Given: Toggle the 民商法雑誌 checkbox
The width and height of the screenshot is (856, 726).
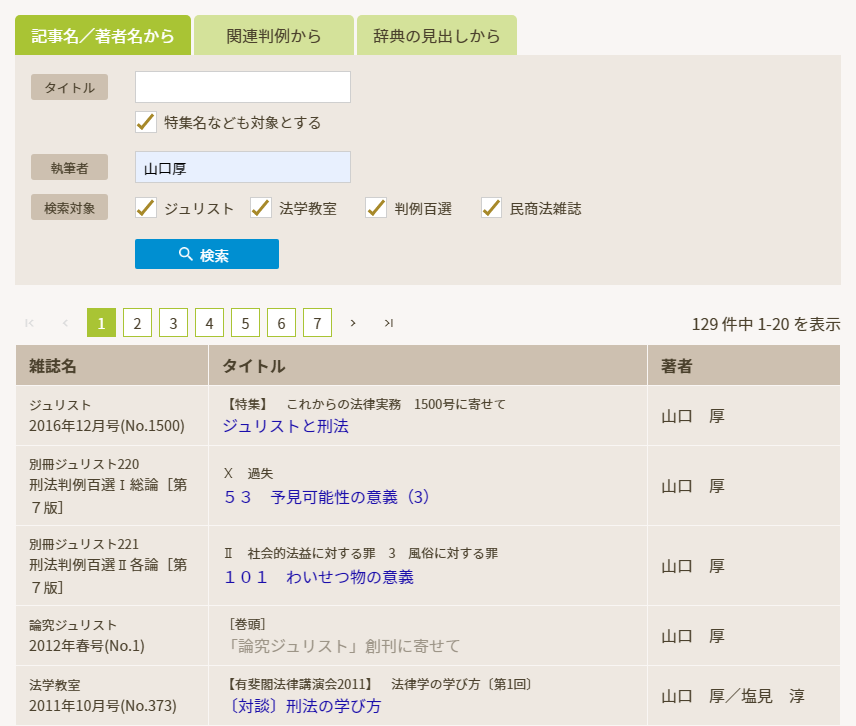Looking at the screenshot, I should [x=491, y=208].
